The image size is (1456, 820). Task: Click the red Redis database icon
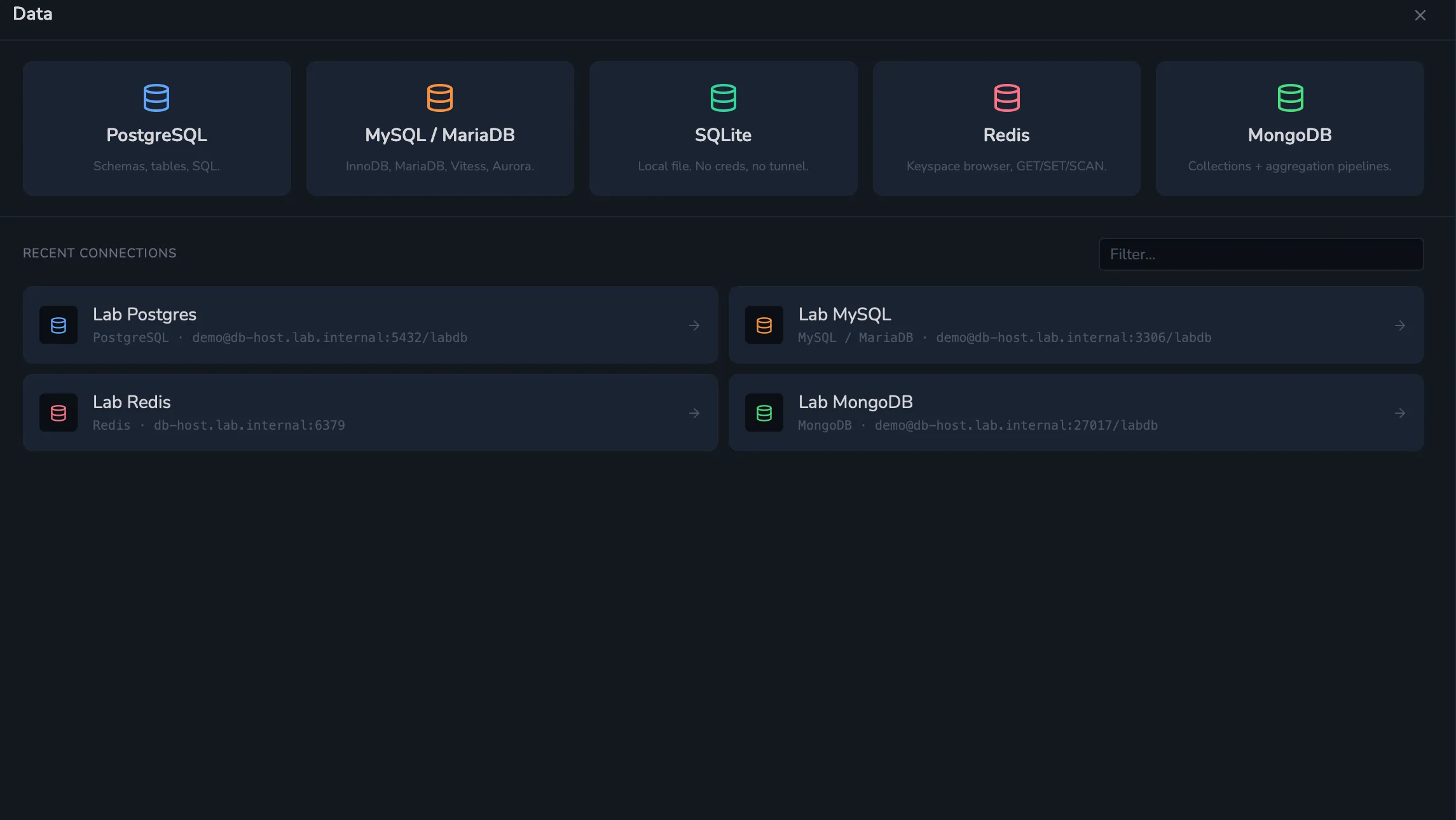point(1007,98)
